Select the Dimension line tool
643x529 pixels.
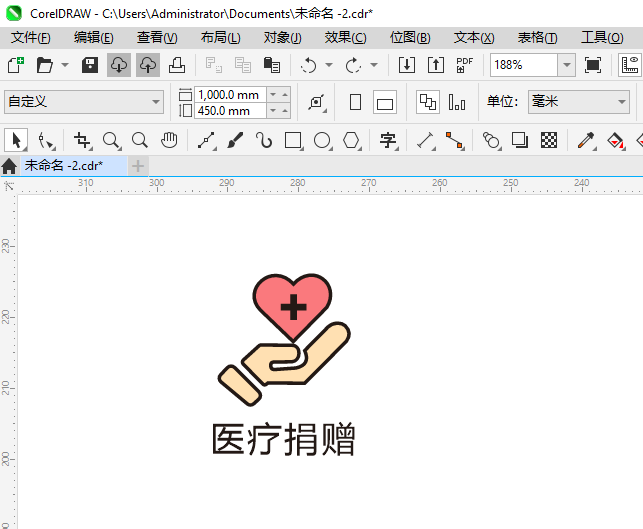coord(426,141)
